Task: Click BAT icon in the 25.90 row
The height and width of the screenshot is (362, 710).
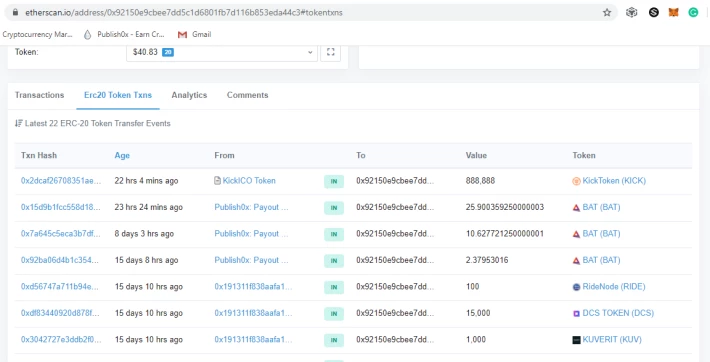Action: point(576,208)
